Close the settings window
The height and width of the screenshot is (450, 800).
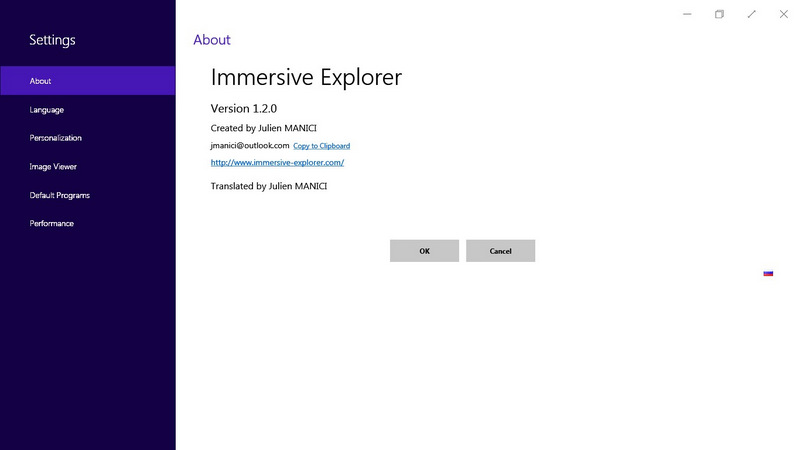784,14
